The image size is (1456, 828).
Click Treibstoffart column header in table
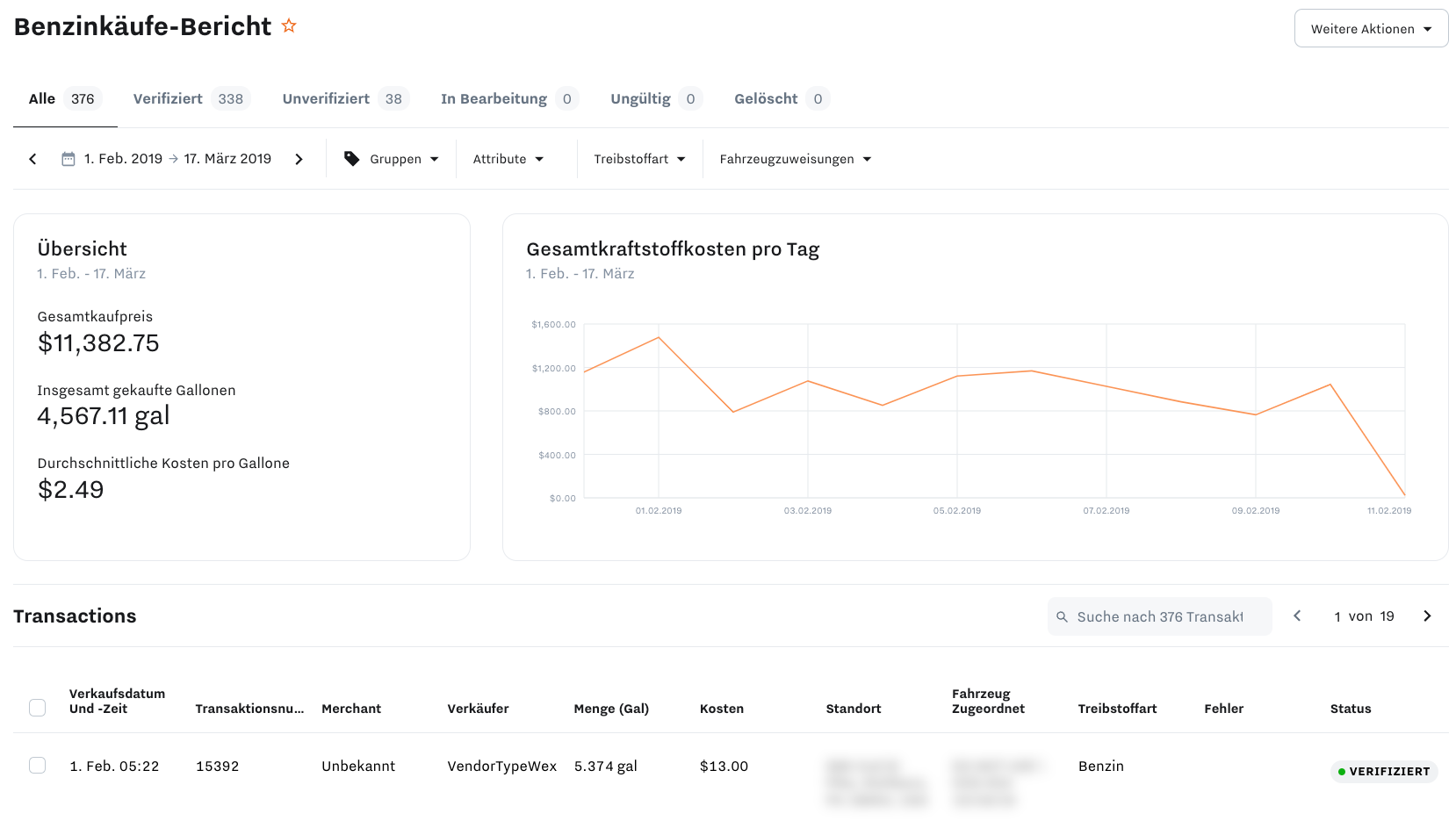point(1117,709)
